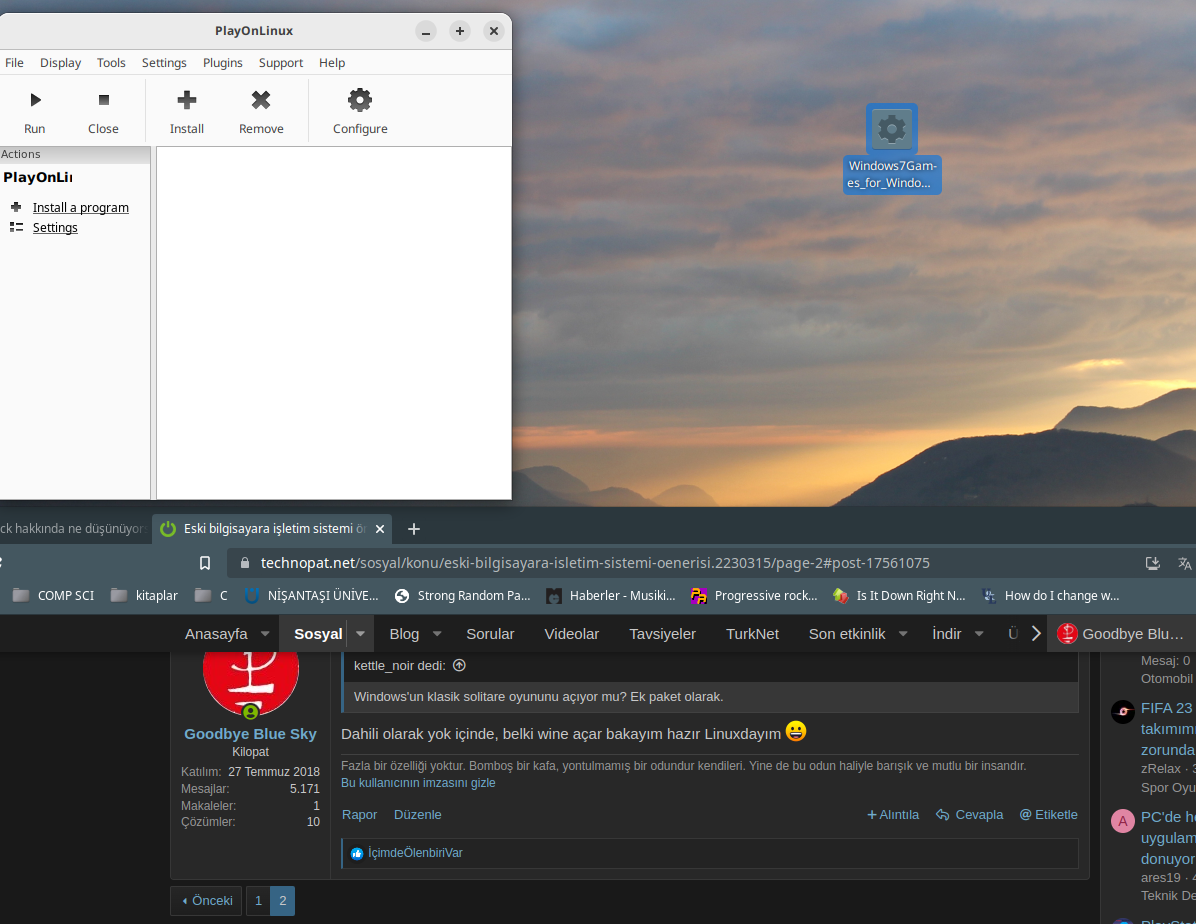Click the Cevapla reply button
The width and height of the screenshot is (1196, 924).
969,814
